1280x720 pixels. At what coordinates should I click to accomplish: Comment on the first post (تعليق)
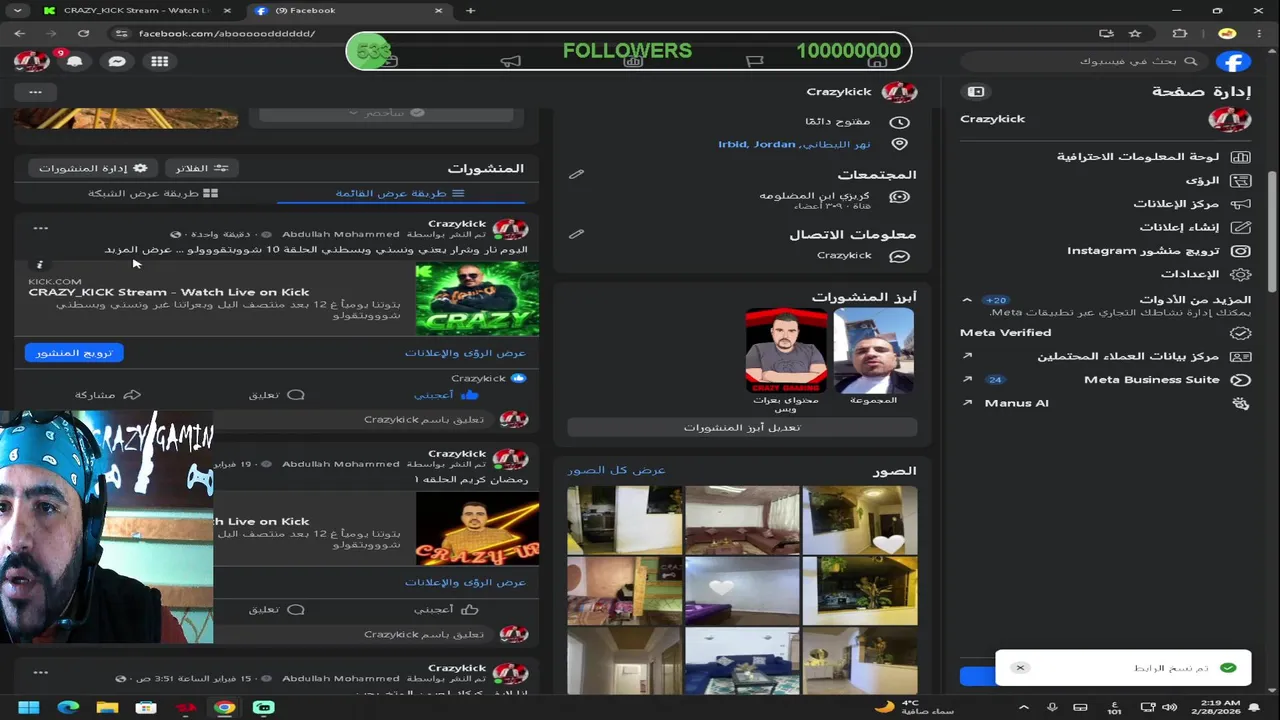pos(277,395)
